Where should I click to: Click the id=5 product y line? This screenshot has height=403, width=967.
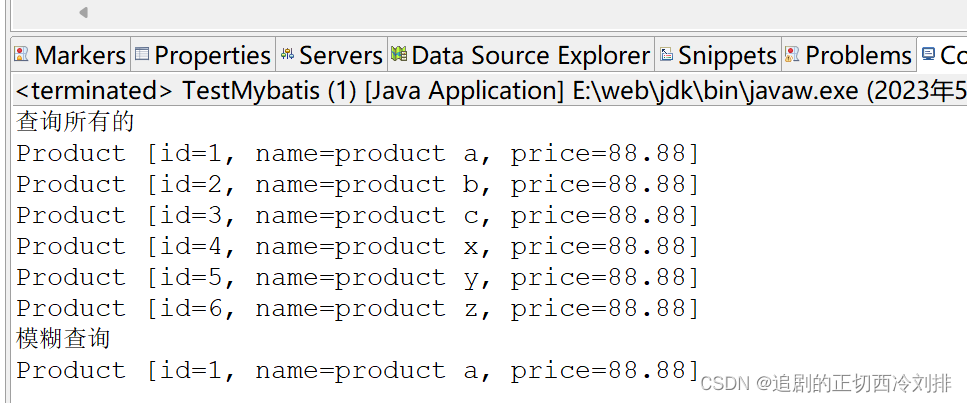click(x=358, y=277)
